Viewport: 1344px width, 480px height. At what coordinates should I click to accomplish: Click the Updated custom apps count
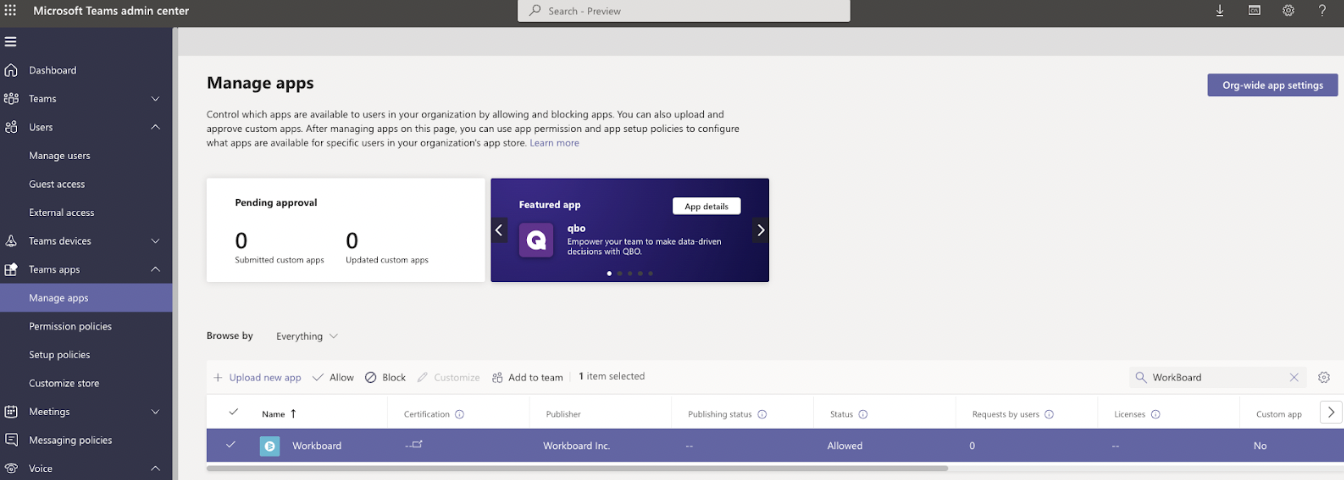pyautogui.click(x=352, y=240)
